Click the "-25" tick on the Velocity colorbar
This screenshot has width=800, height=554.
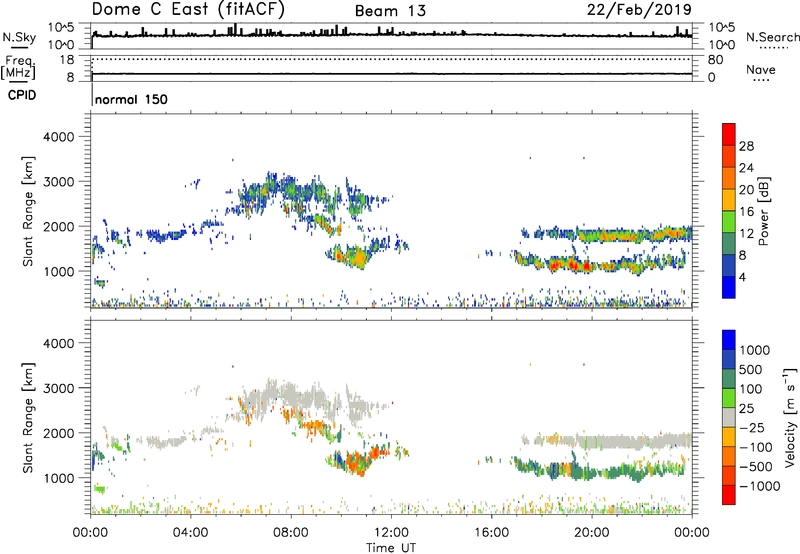point(752,427)
